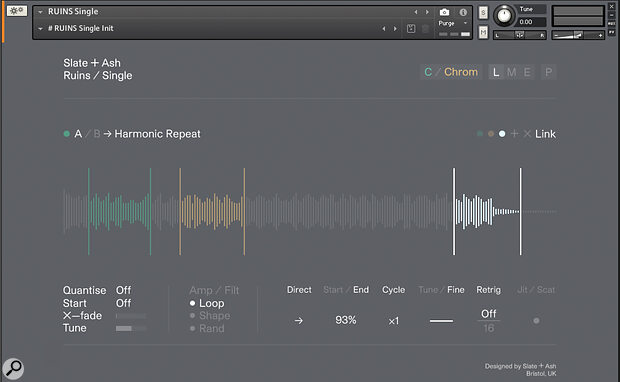Image resolution: width=620 pixels, height=382 pixels.
Task: Change the Cycle x1 value
Action: (393, 321)
